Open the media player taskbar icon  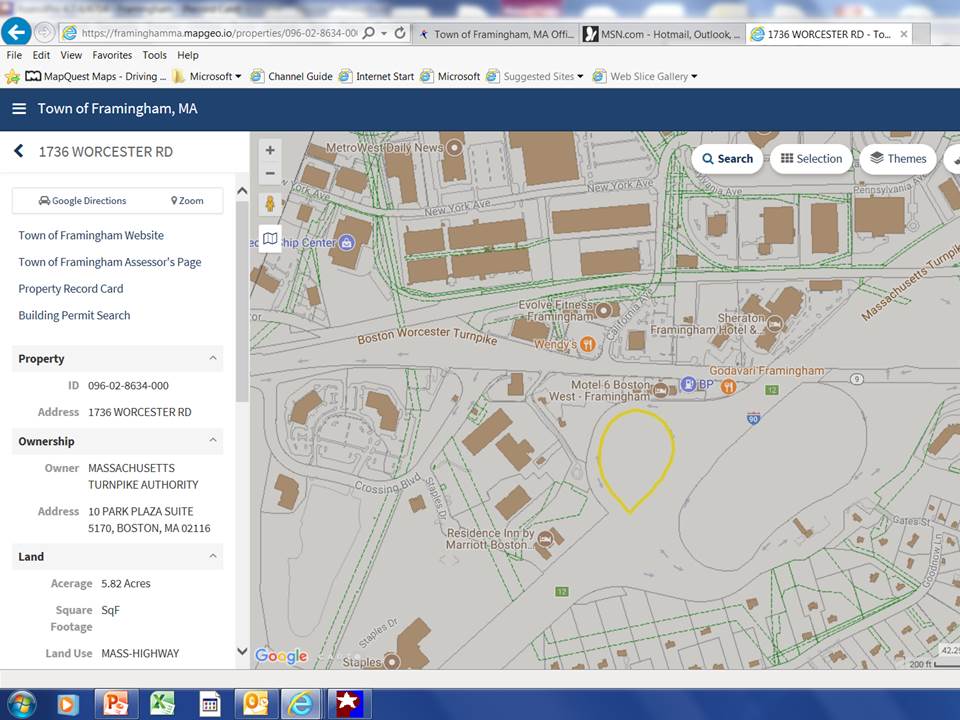click(68, 704)
